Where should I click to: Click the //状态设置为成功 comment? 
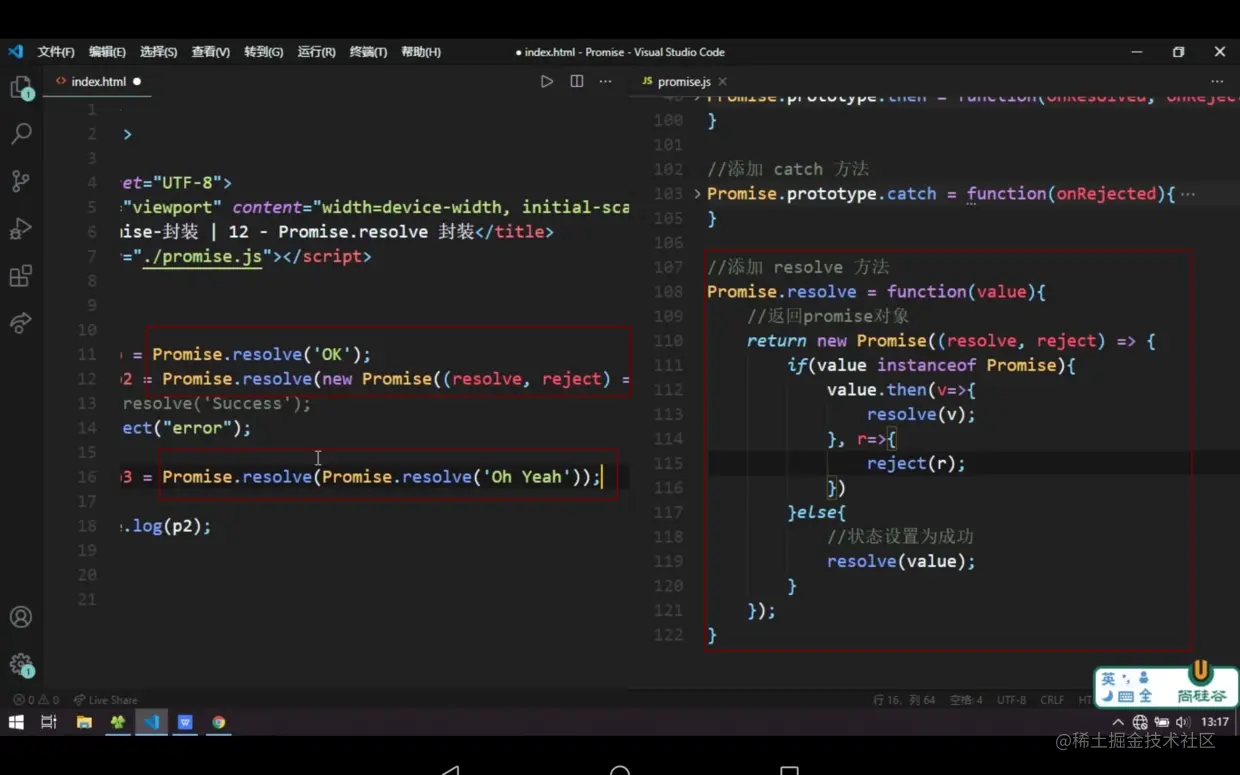900,537
